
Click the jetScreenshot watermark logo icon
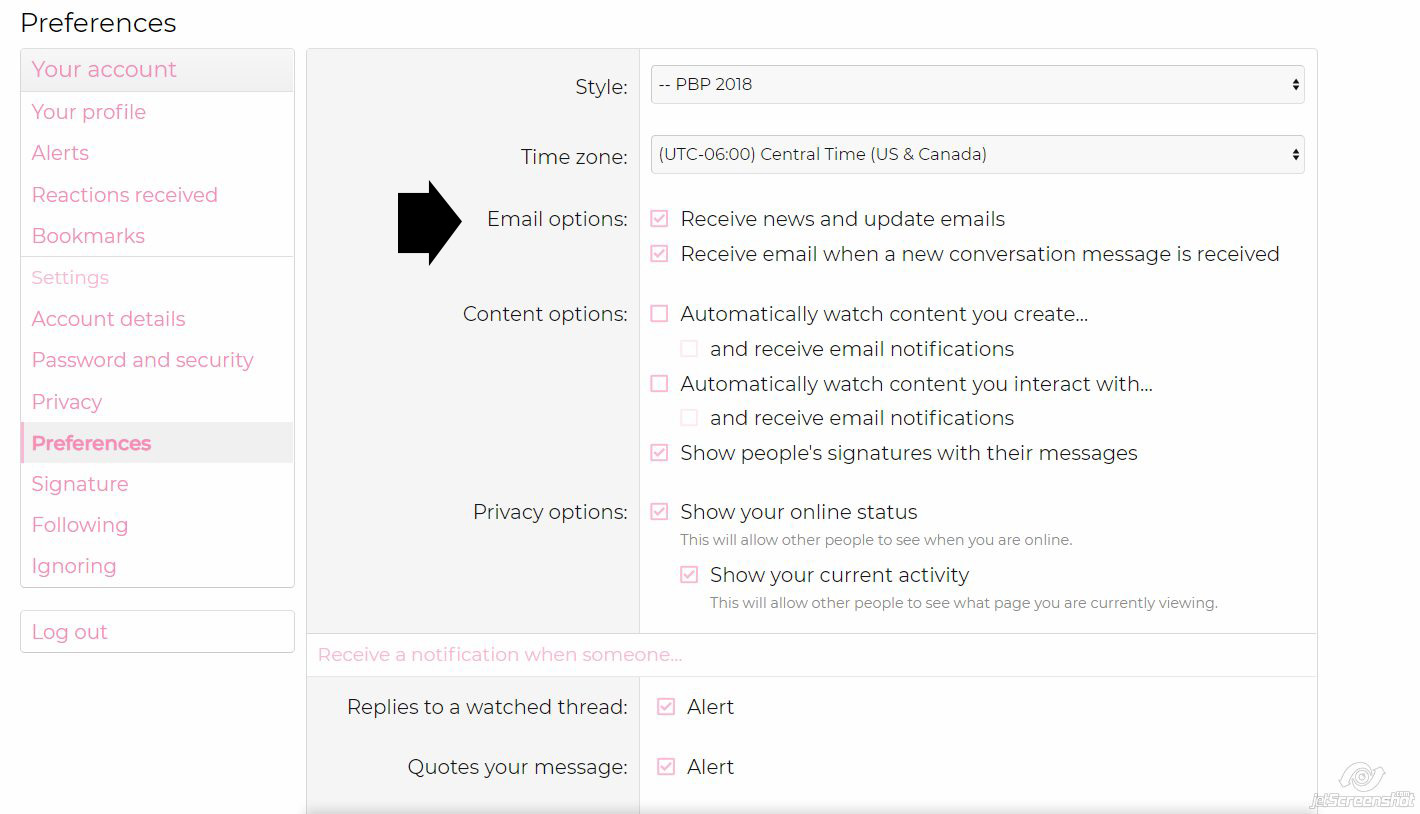click(1362, 777)
